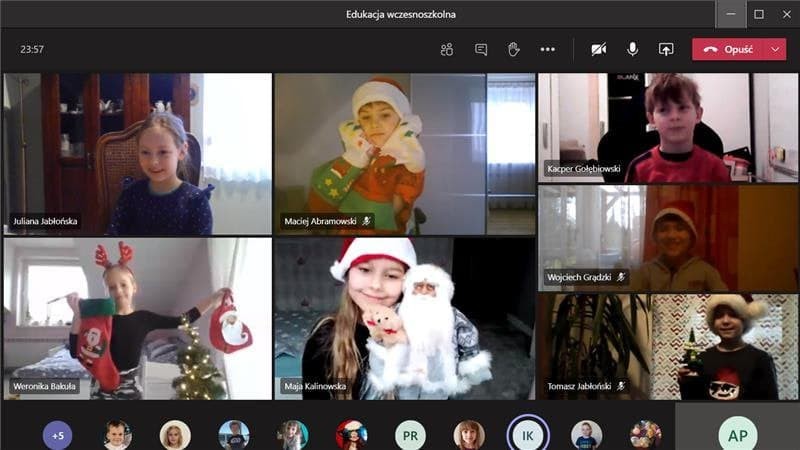Expand the Opuść leave options arrow
This screenshot has height=450, width=800.
pyautogui.click(x=776, y=49)
